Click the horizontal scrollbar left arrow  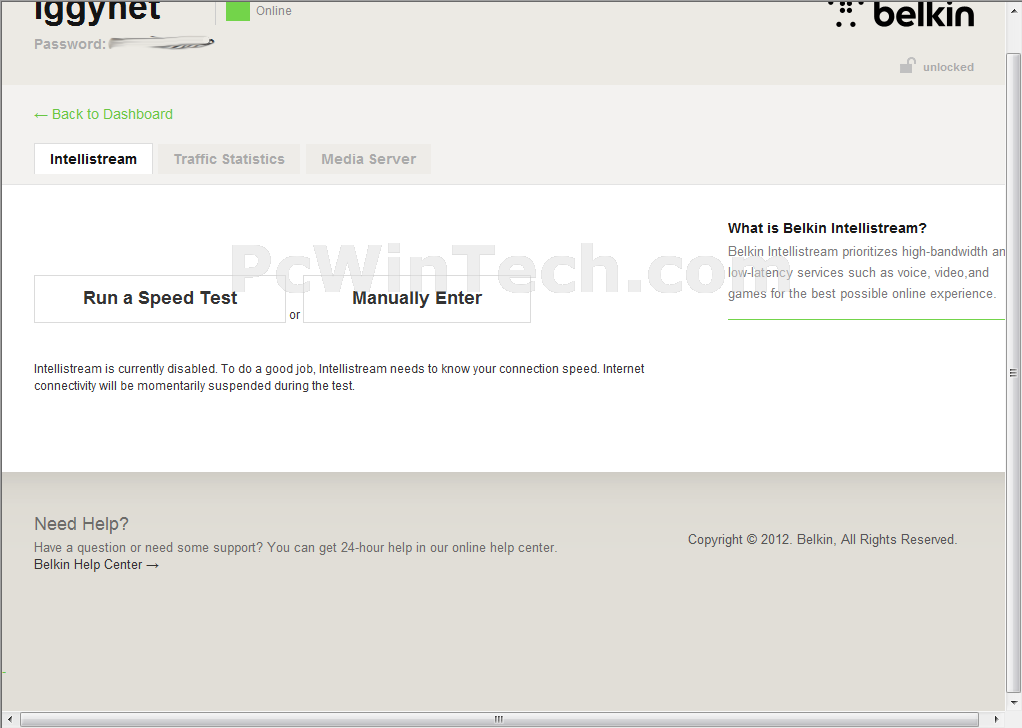10,720
